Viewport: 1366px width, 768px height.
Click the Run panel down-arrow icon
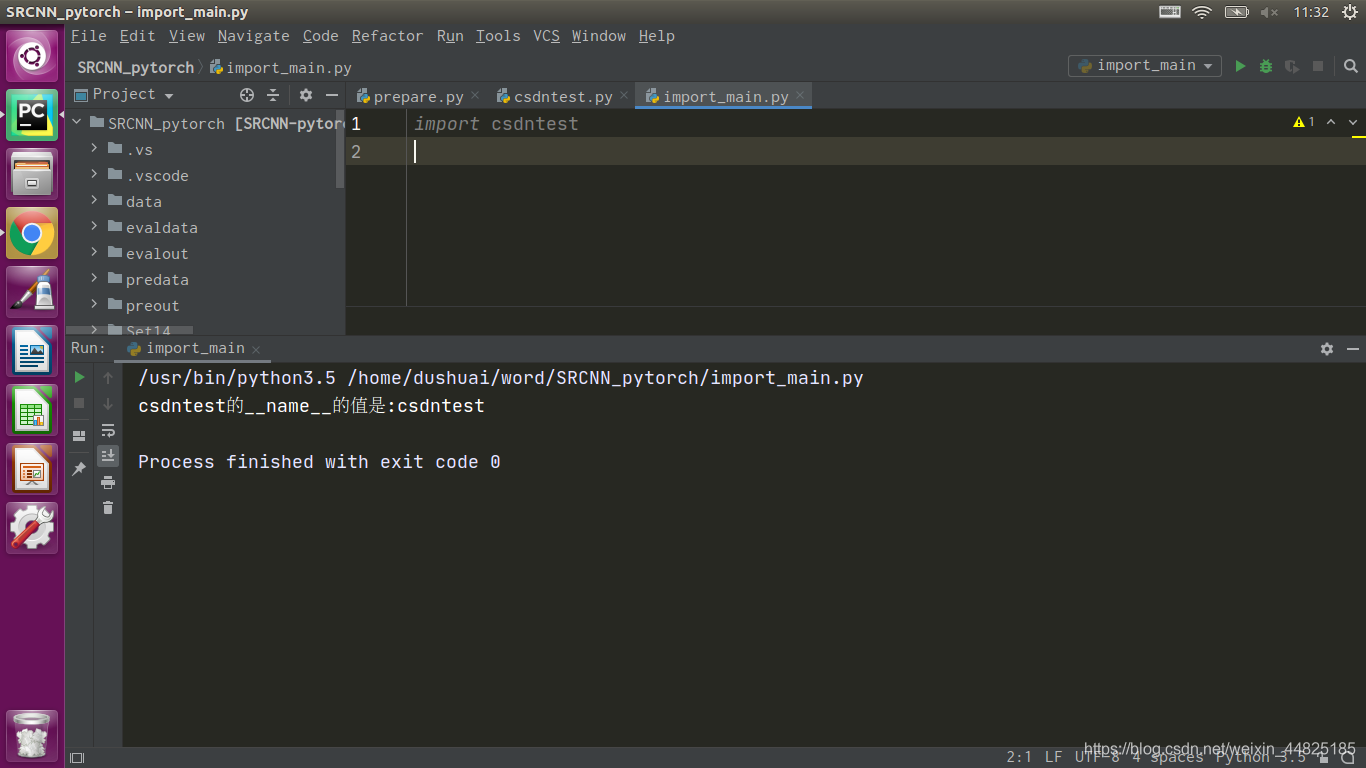108,404
